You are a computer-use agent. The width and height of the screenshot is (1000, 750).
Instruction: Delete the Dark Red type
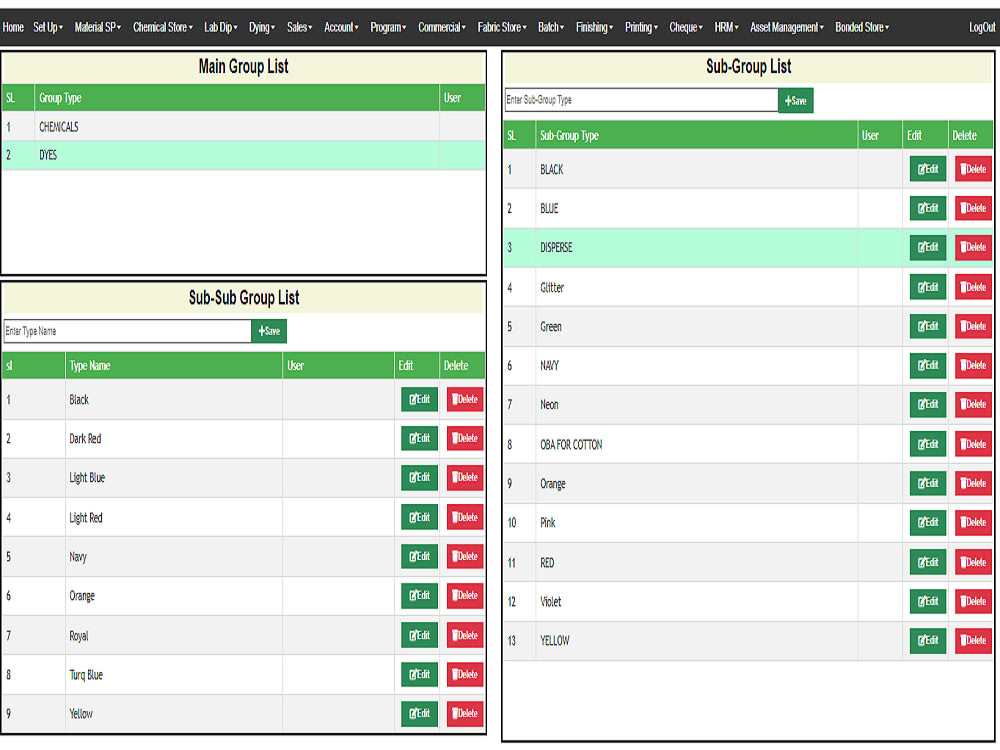[465, 438]
